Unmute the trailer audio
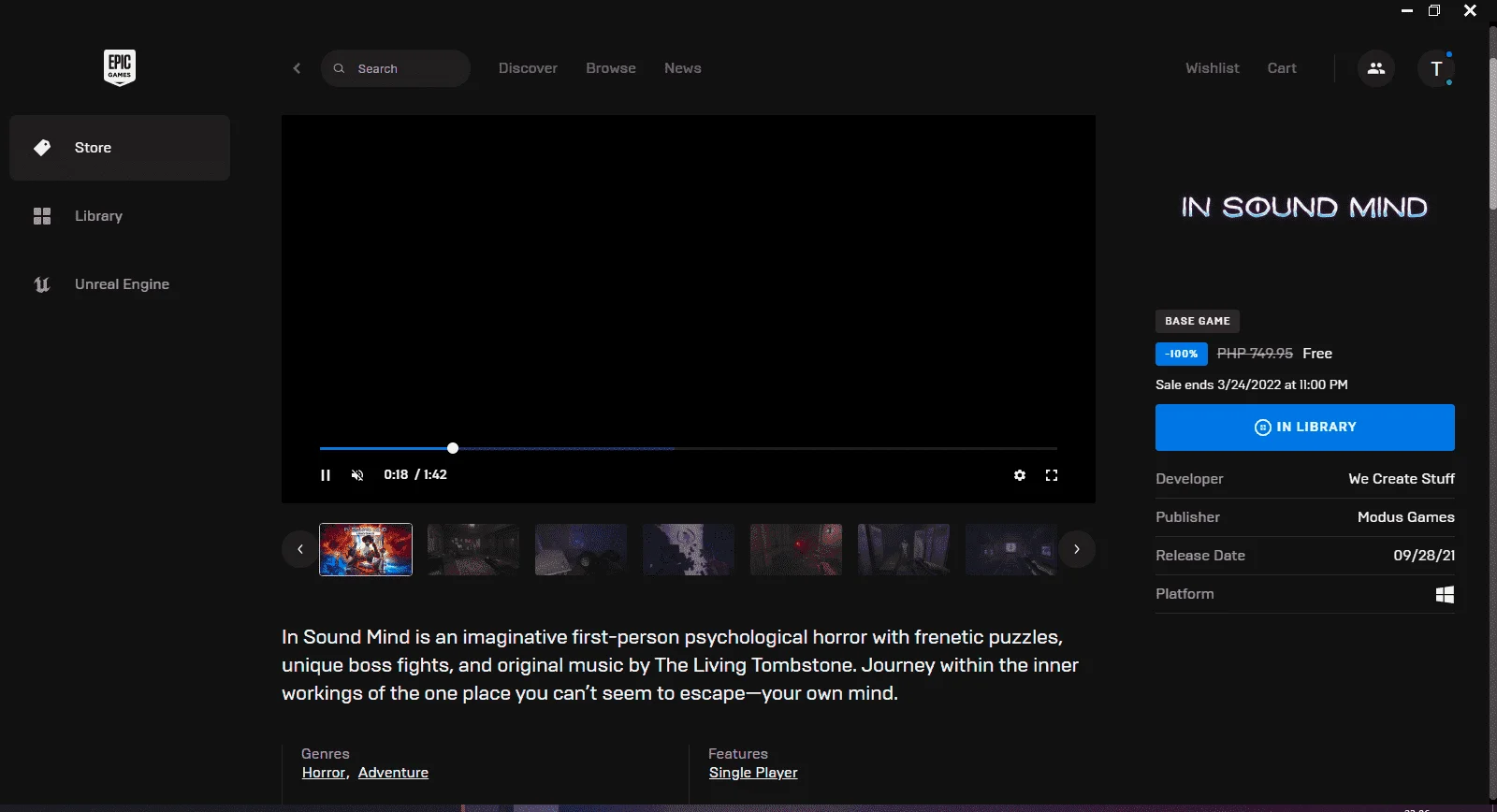Screen dimensions: 1497x812 [357, 475]
